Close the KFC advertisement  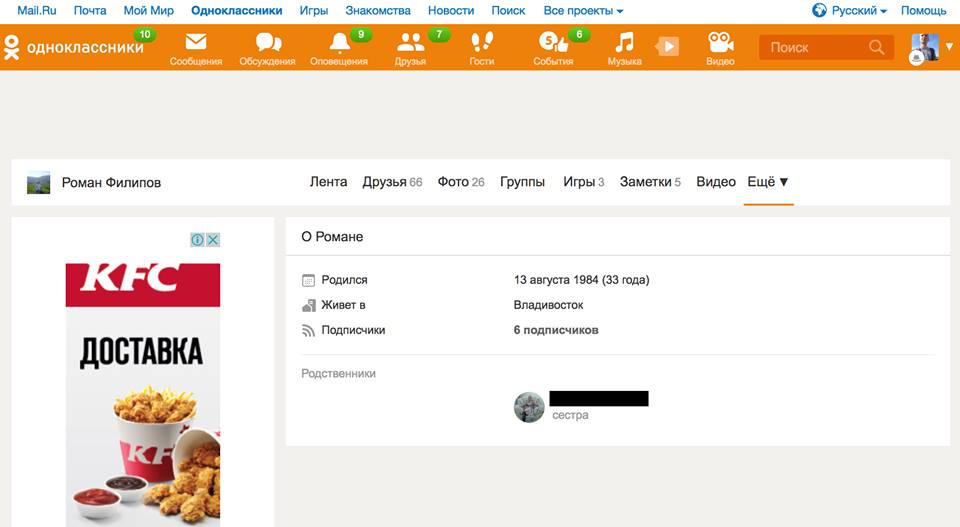(x=213, y=240)
